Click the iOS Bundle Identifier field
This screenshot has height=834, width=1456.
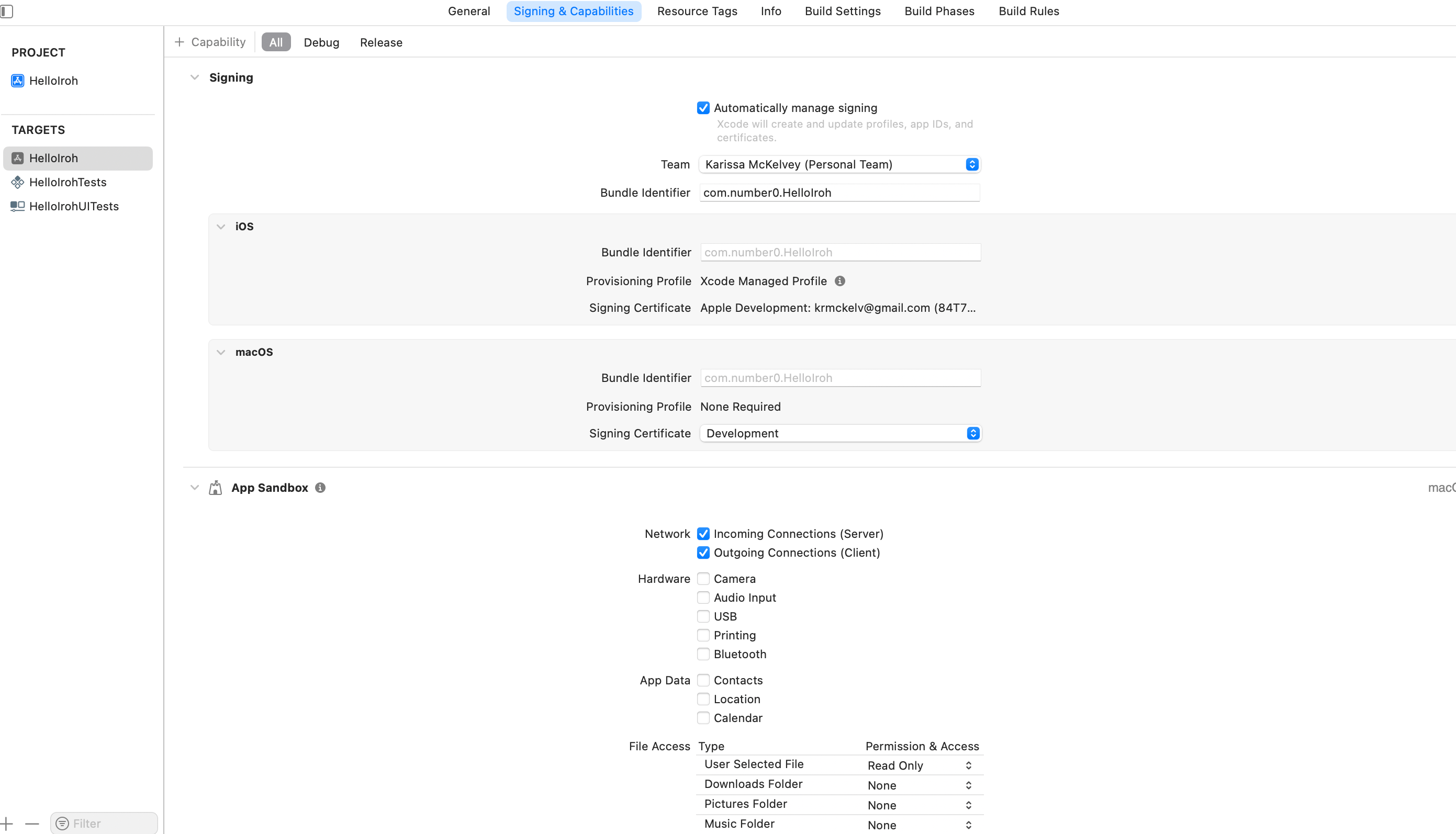pos(841,253)
